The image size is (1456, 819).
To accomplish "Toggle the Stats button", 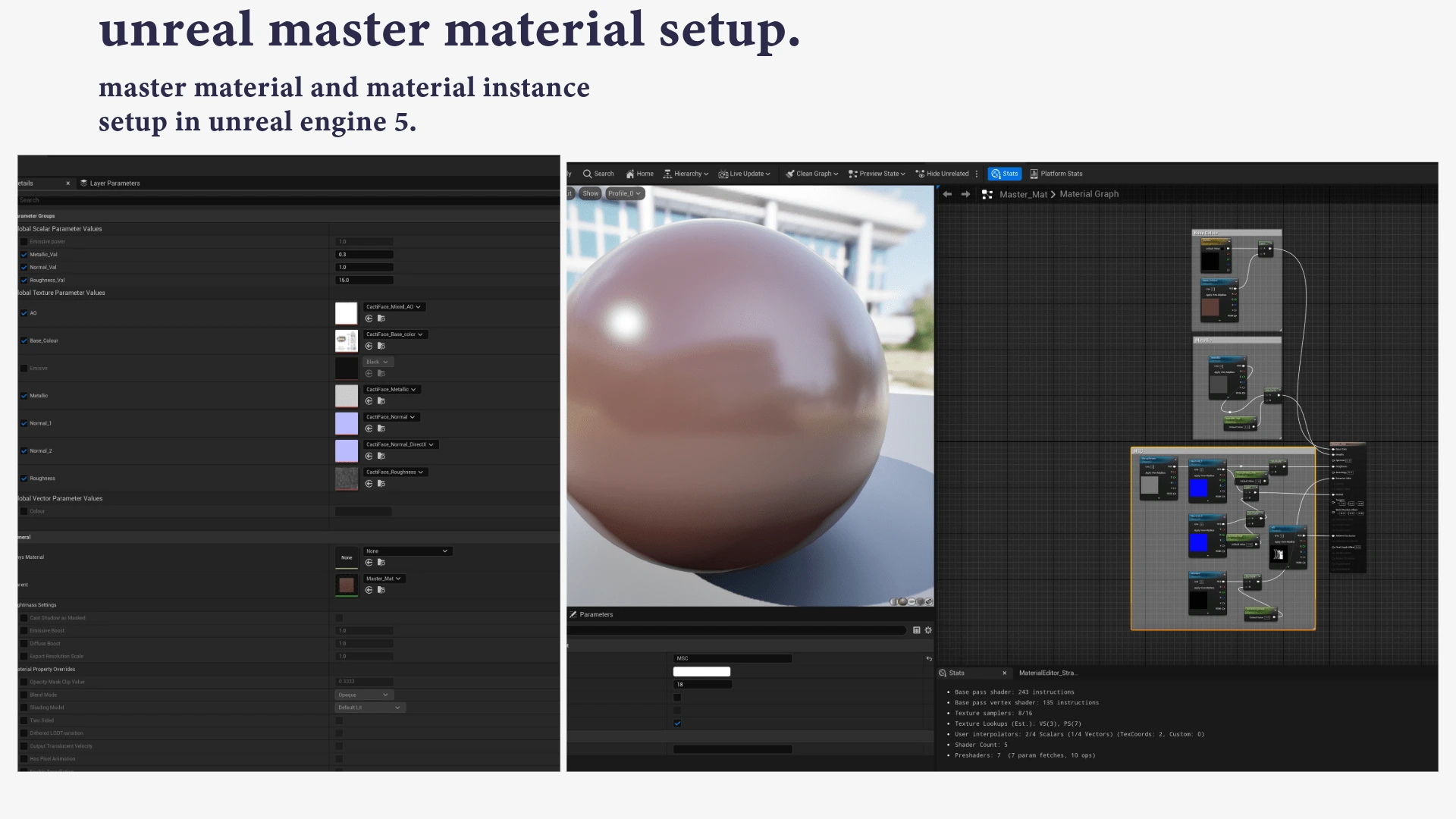I will click(x=1004, y=174).
